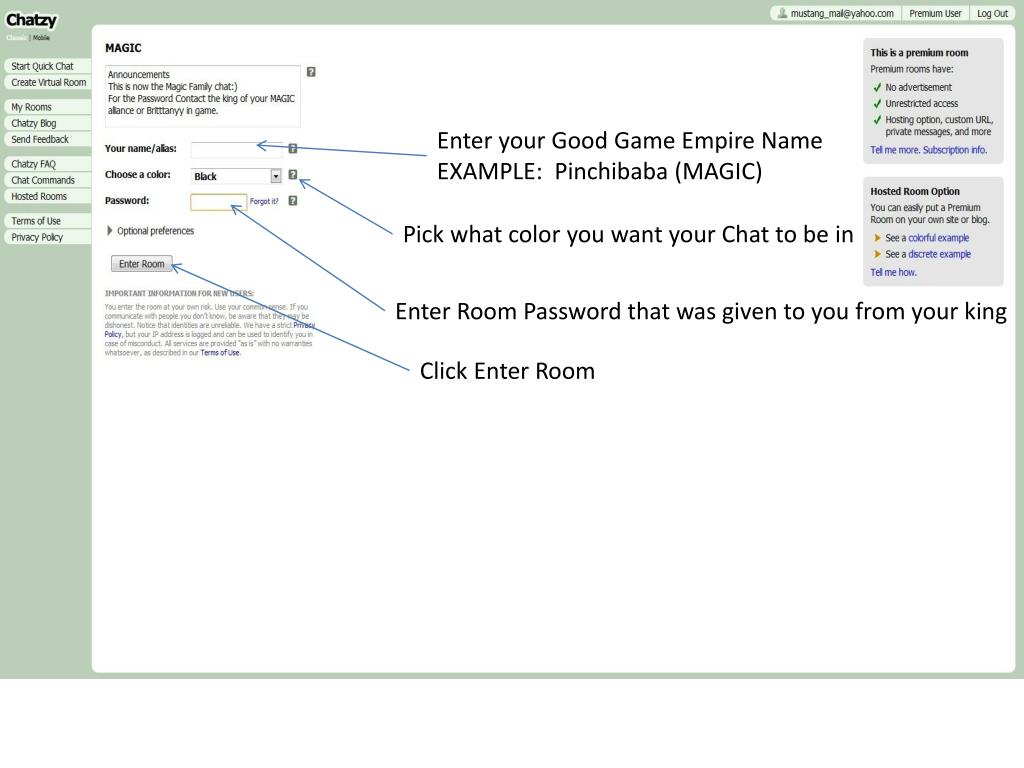This screenshot has width=1024, height=768.
Task: Select Send Feedback in sidebar
Action: [x=47, y=139]
